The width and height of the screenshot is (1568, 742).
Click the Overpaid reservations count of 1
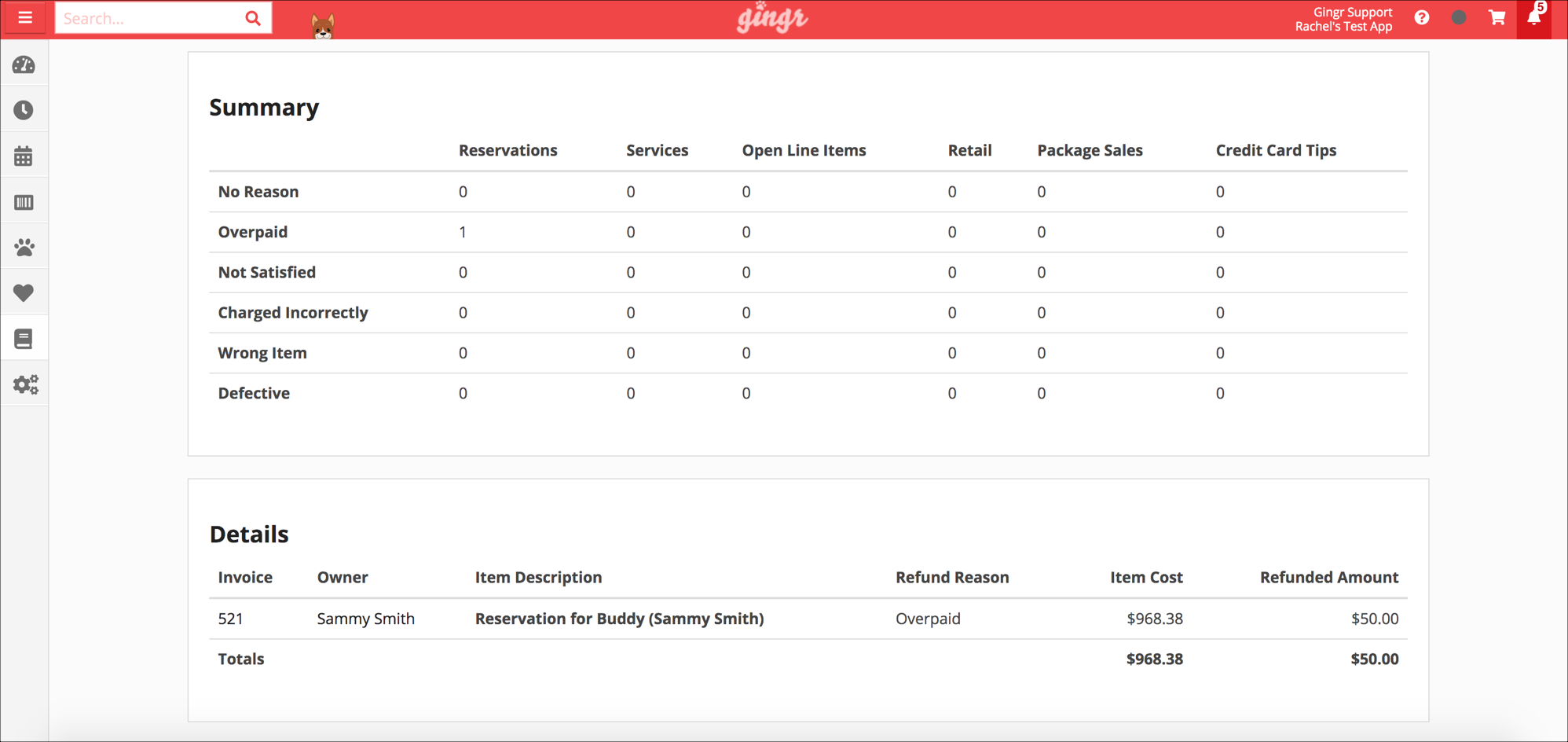[x=463, y=232]
